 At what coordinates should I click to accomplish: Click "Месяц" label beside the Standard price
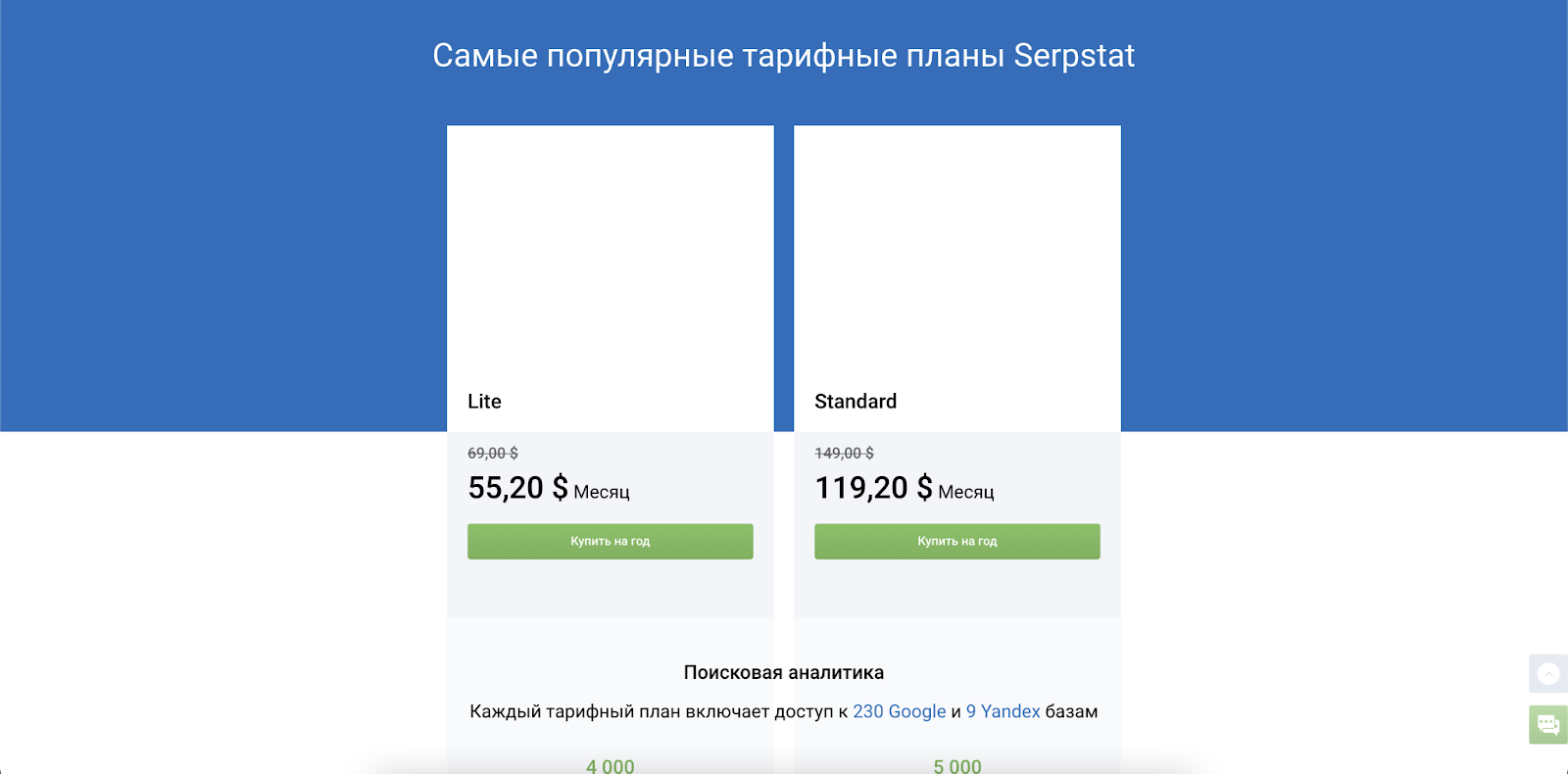tap(966, 492)
